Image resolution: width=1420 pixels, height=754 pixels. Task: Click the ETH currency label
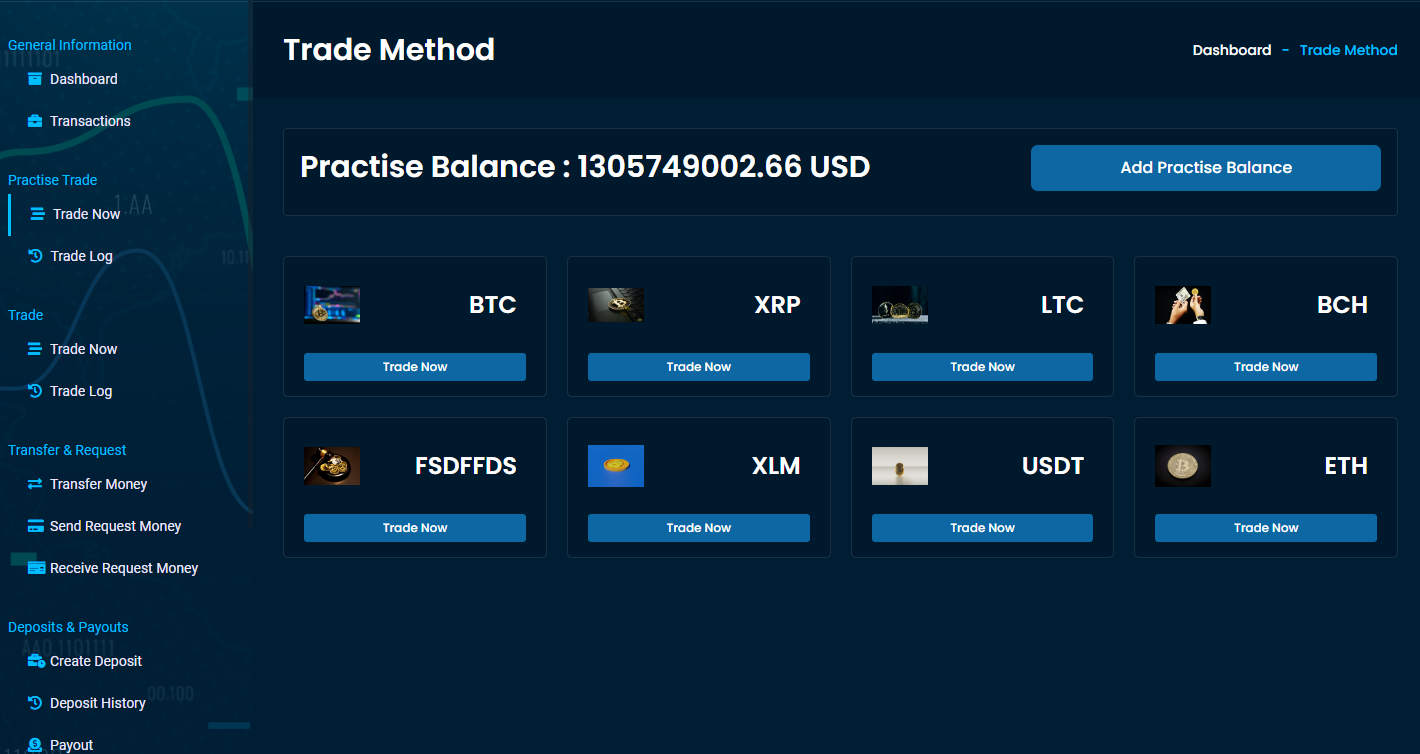pyautogui.click(x=1346, y=466)
